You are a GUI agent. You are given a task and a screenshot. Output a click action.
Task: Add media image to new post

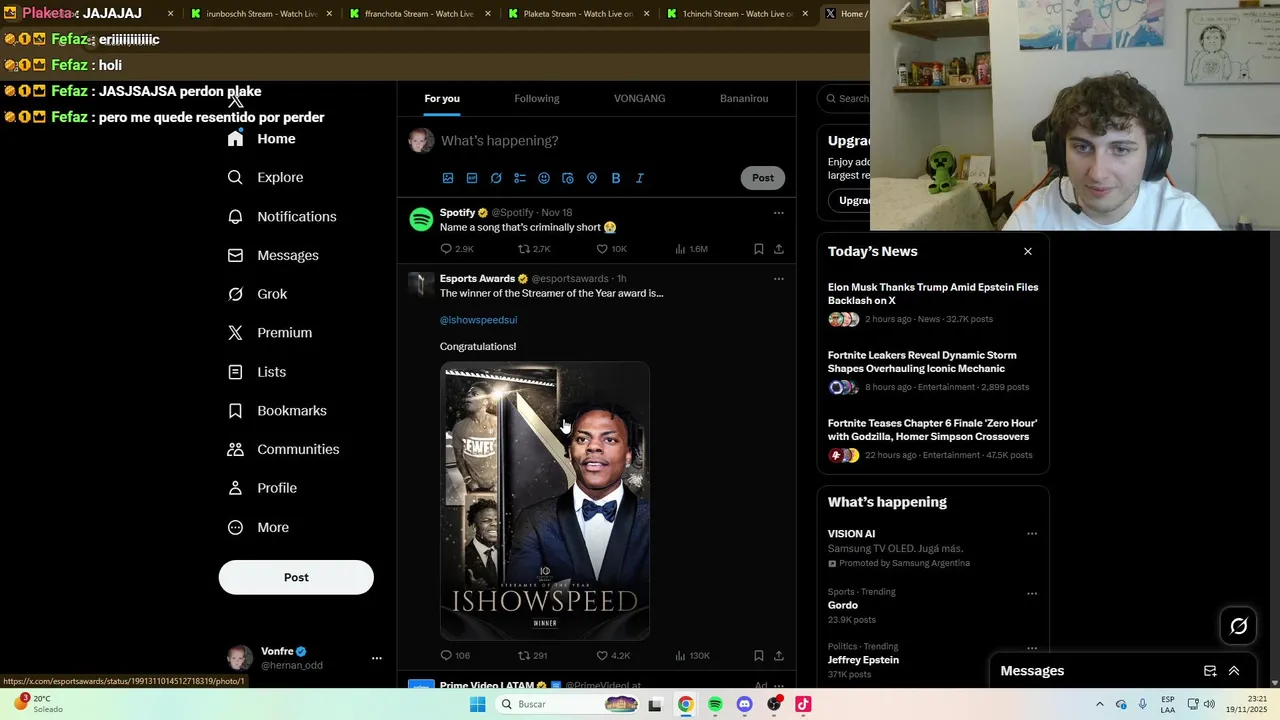point(448,178)
